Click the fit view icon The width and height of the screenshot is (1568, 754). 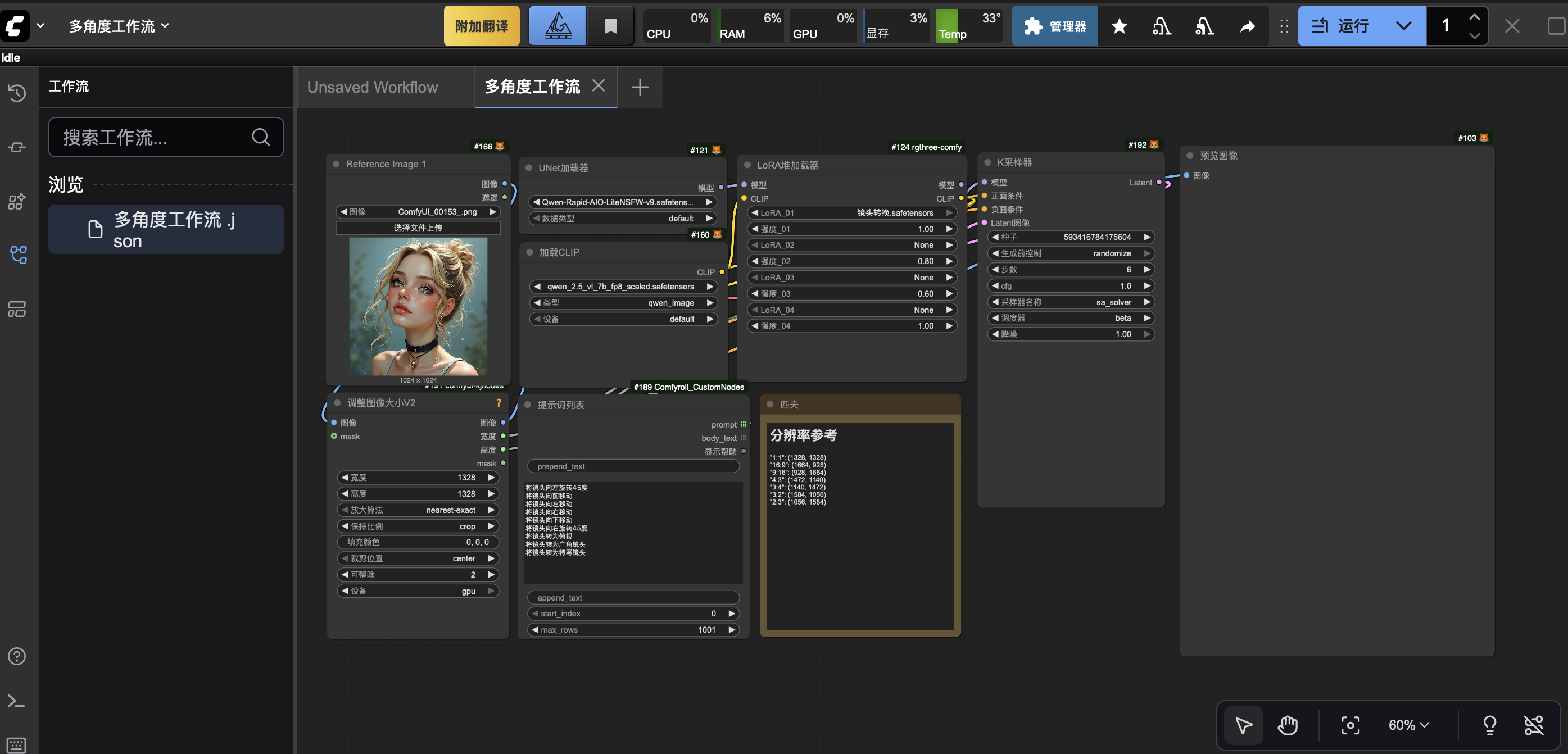1349,725
